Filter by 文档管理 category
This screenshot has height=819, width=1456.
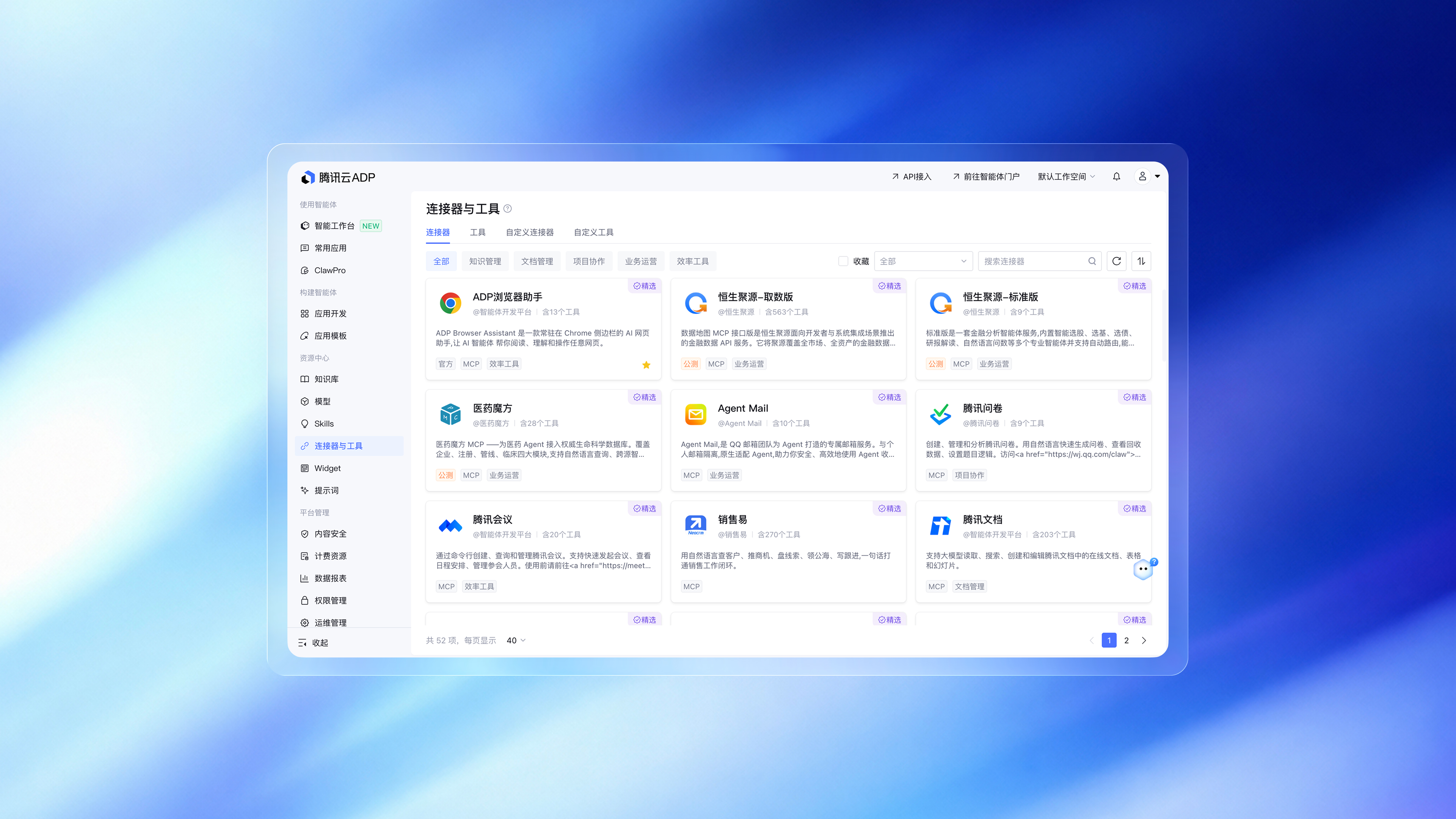537,261
